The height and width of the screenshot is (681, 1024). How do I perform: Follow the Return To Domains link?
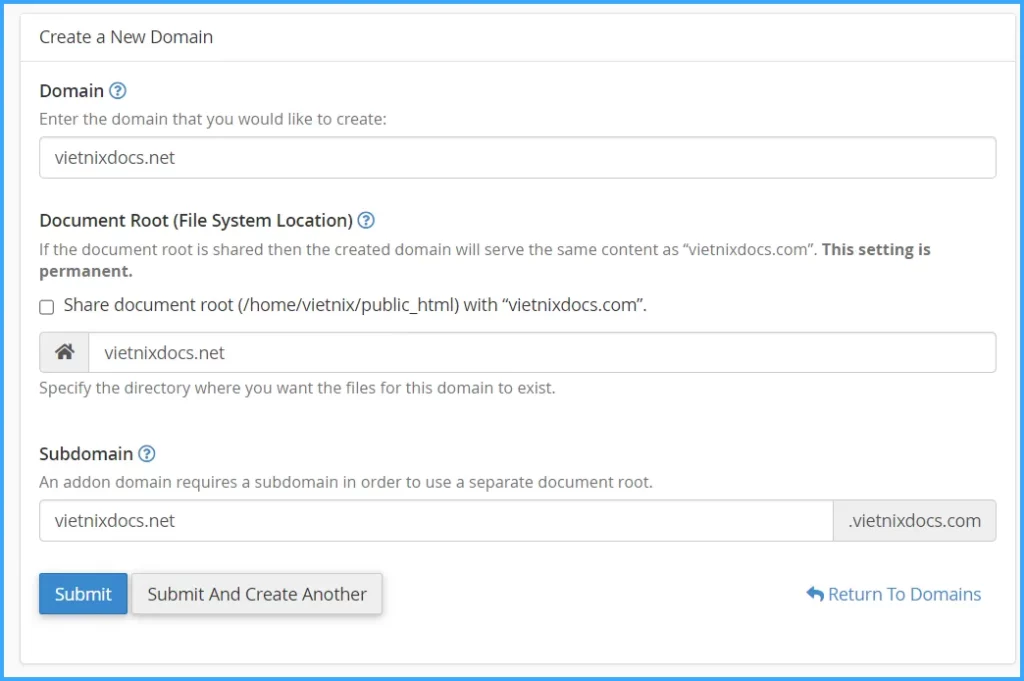pyautogui.click(x=904, y=594)
